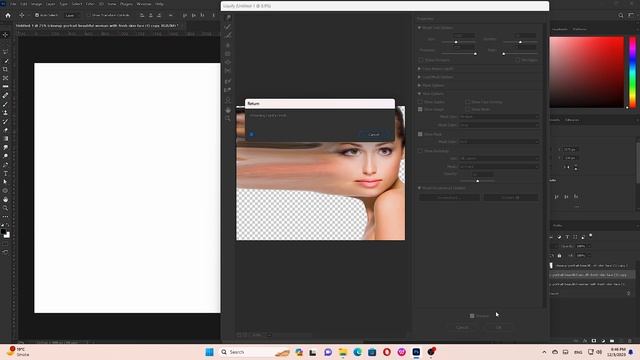
Task: Adjust the brush Size slider
Action: (456, 42)
